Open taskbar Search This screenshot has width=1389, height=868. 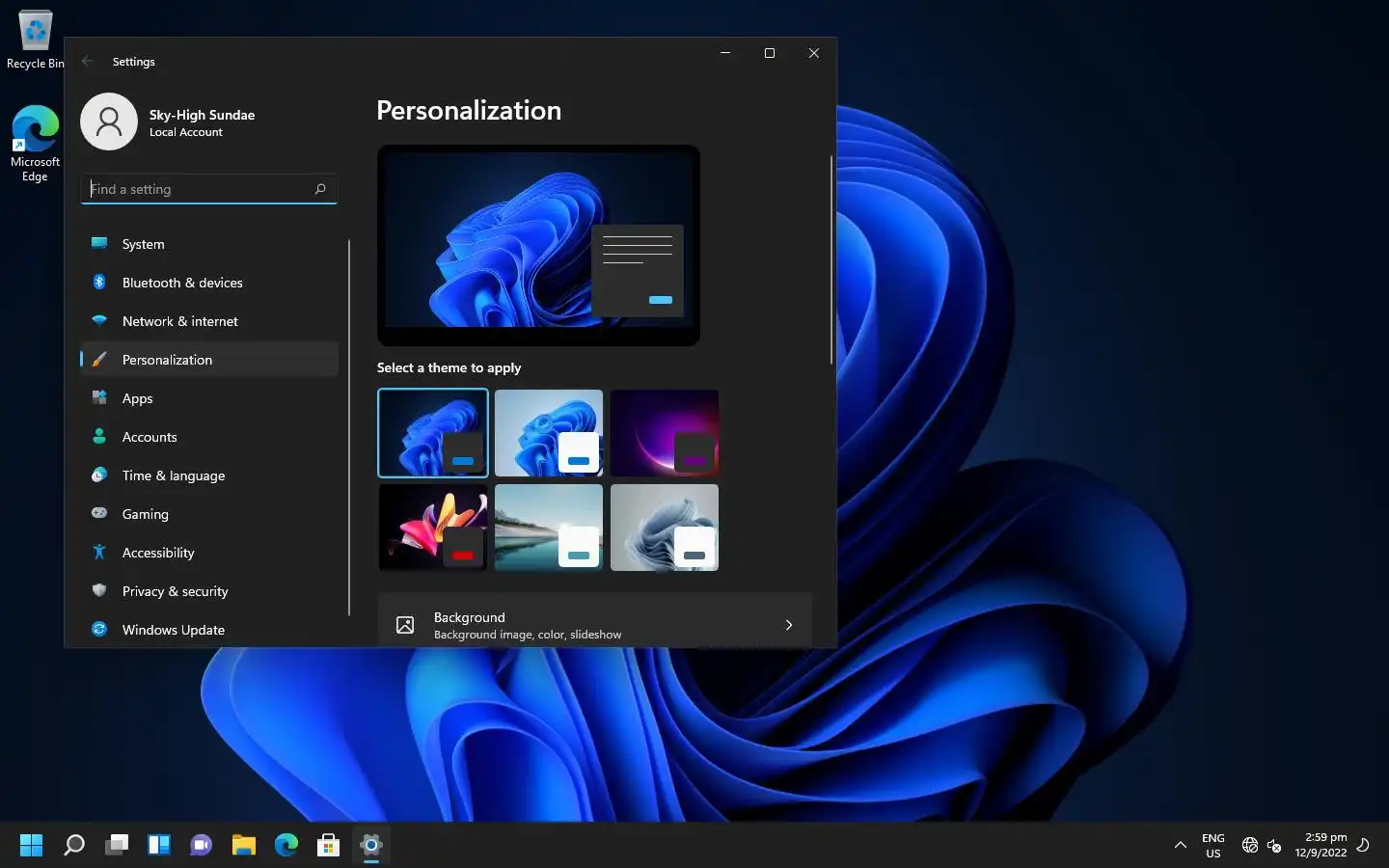coord(74,846)
